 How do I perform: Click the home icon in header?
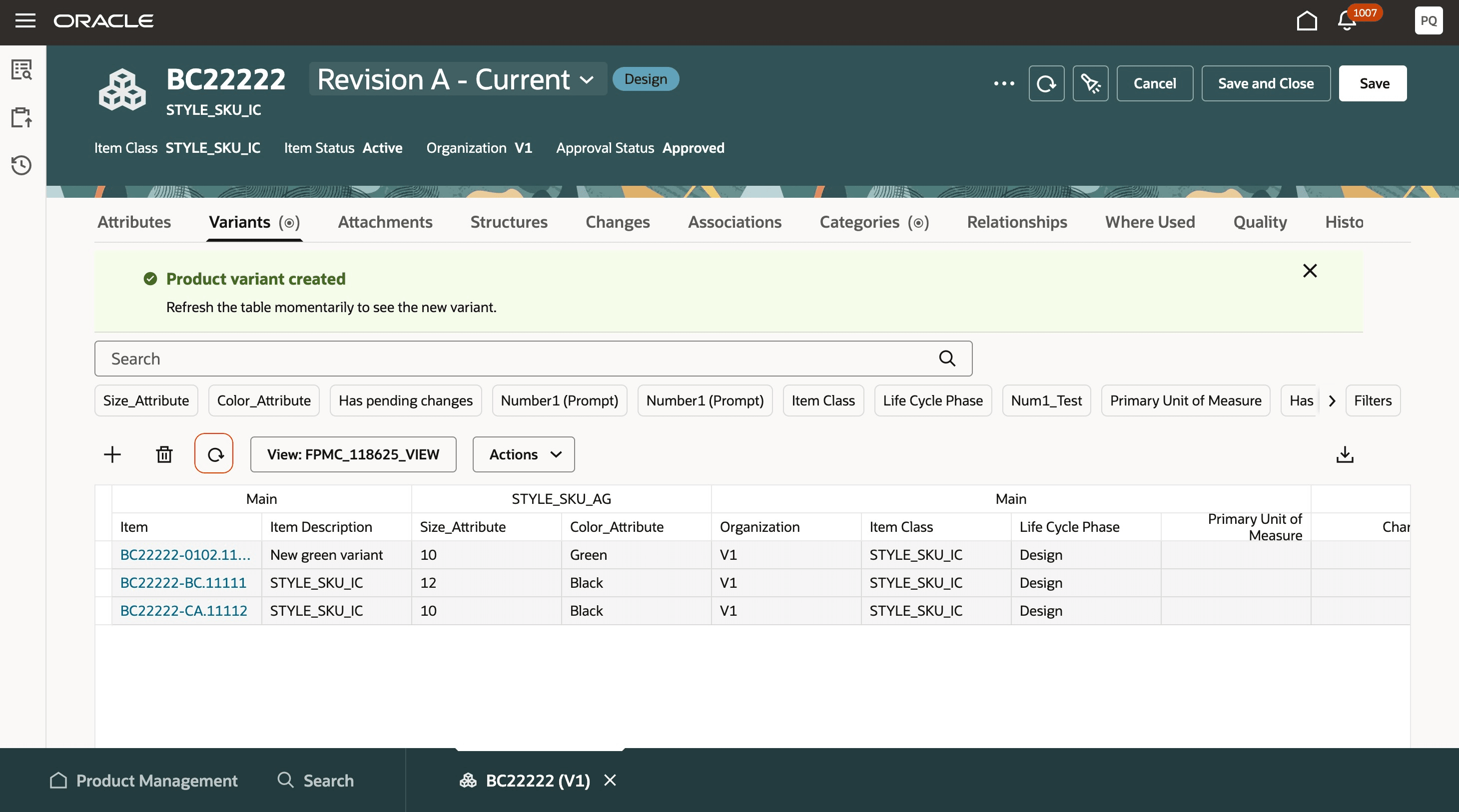point(1306,21)
